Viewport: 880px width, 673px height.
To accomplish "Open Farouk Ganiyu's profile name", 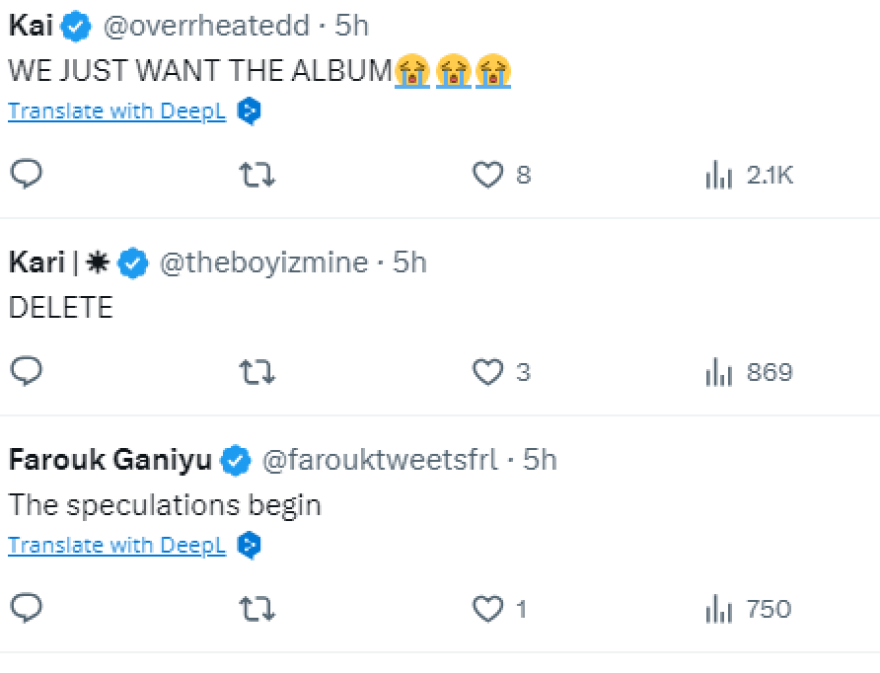I will click(x=110, y=460).
